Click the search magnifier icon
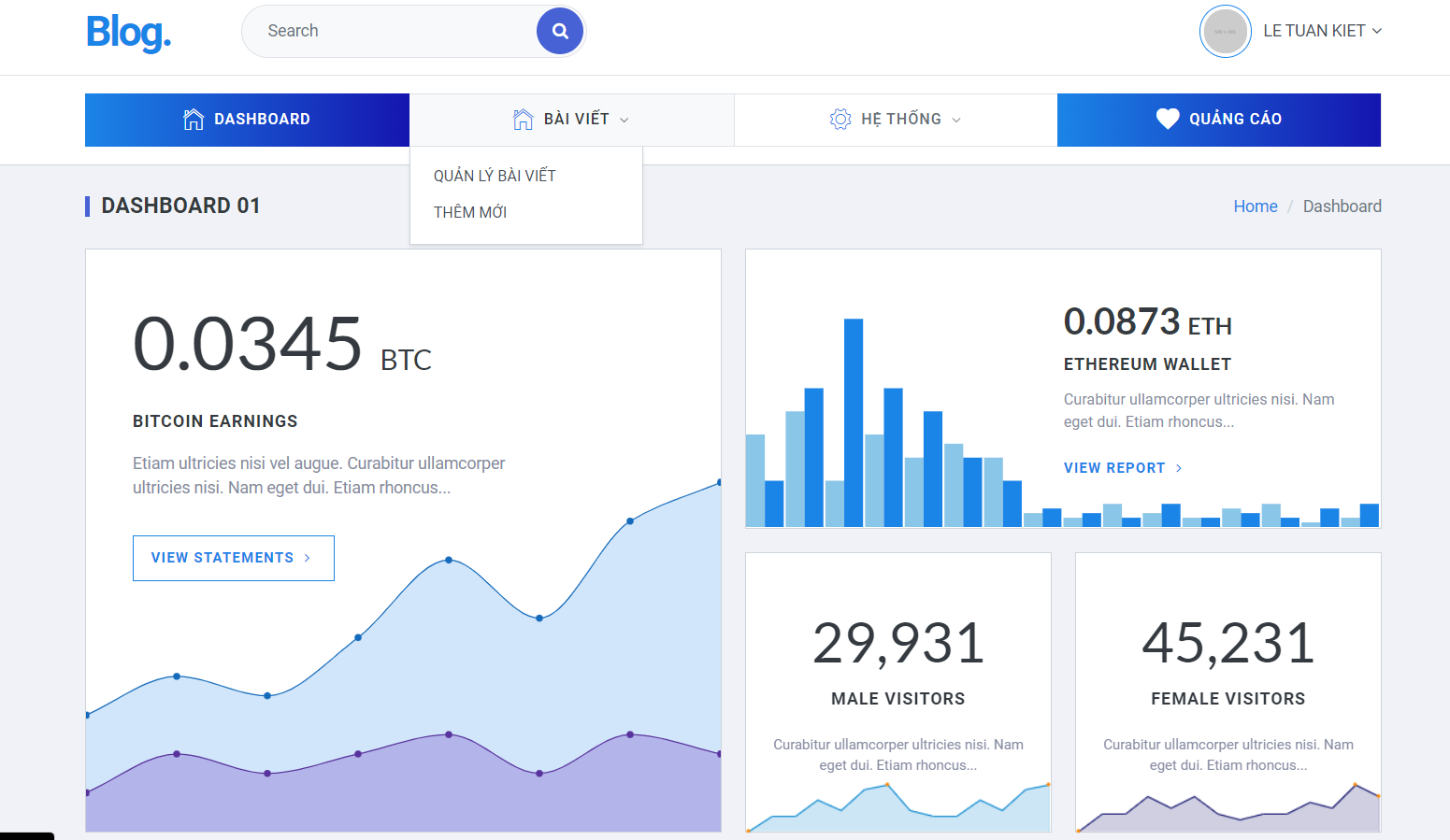The width and height of the screenshot is (1450, 840). 559,31
